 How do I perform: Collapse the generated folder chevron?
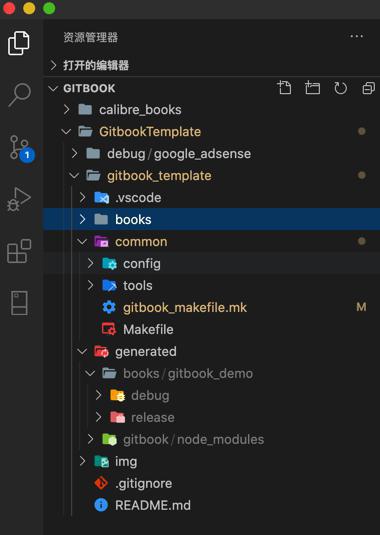click(x=82, y=351)
